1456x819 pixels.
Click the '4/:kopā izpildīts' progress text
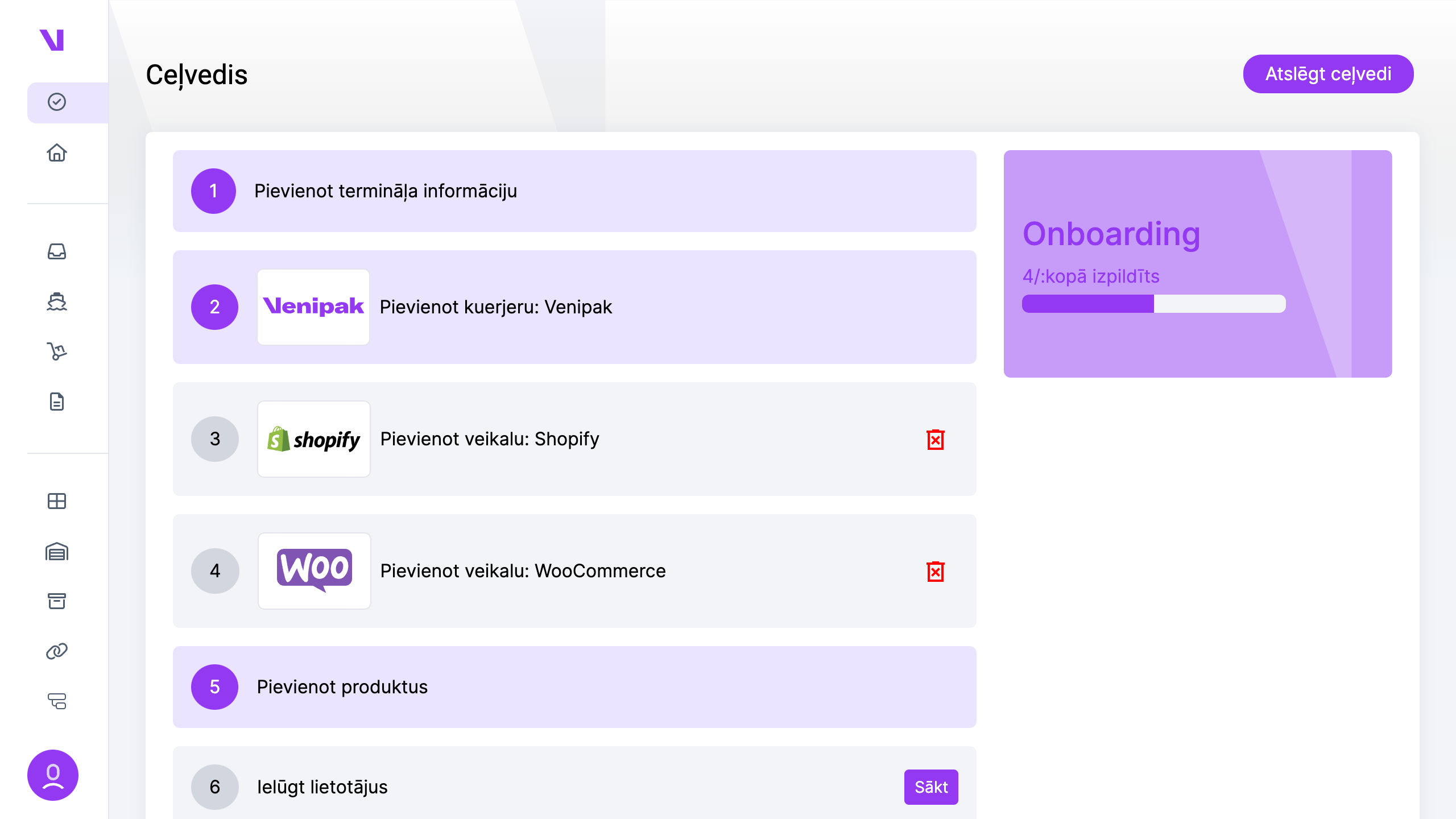point(1091,276)
